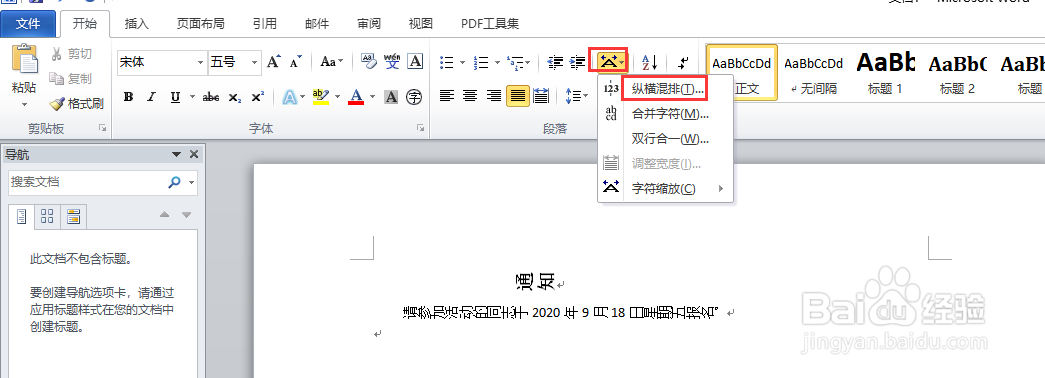1045x378 pixels.
Task: Center align the text
Action: click(470, 96)
